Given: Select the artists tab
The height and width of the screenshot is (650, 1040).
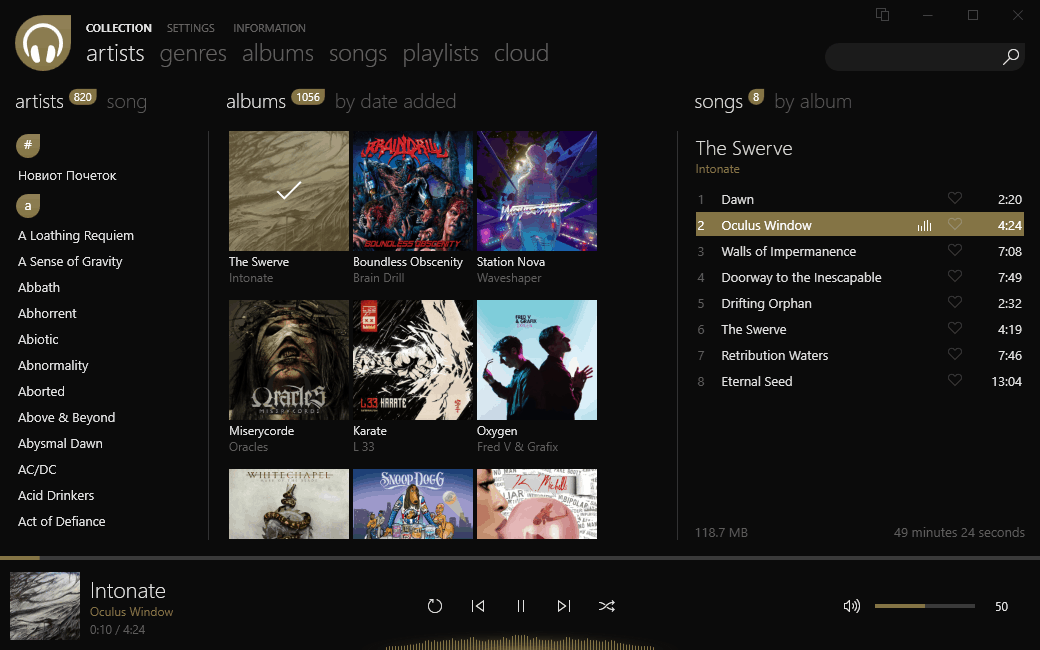Looking at the screenshot, I should tap(115, 53).
